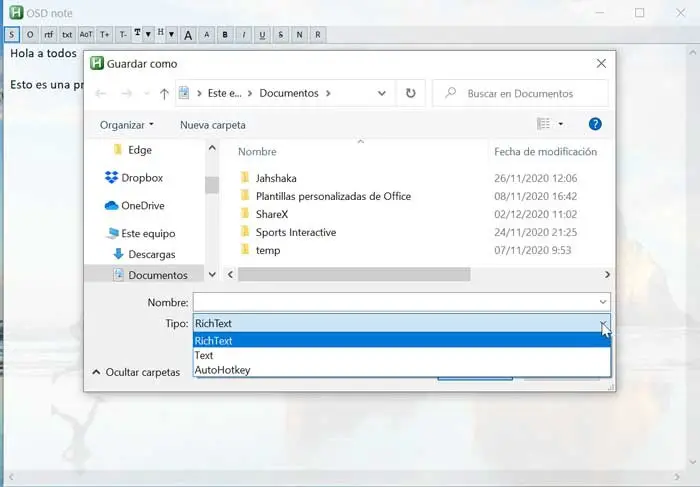700x487 pixels.
Task: Open recent locations chevron next to forward arrow
Action: tap(146, 93)
